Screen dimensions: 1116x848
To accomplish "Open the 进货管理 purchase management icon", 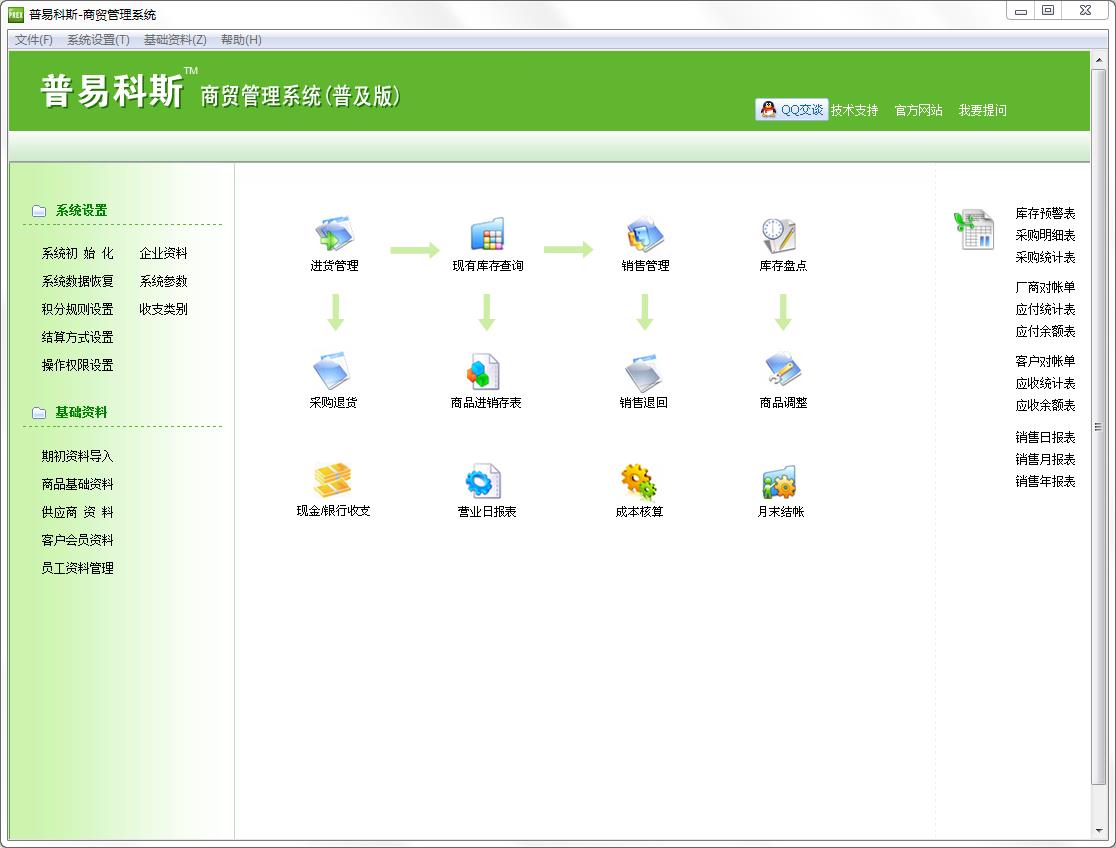I will 335,235.
